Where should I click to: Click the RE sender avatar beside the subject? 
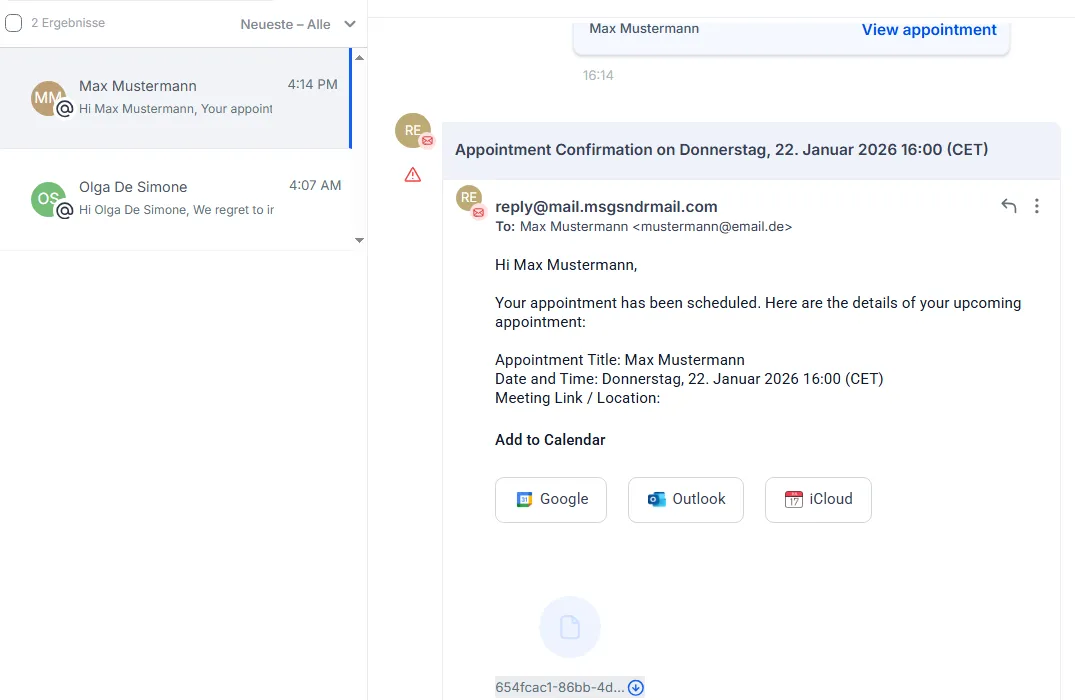coord(413,130)
